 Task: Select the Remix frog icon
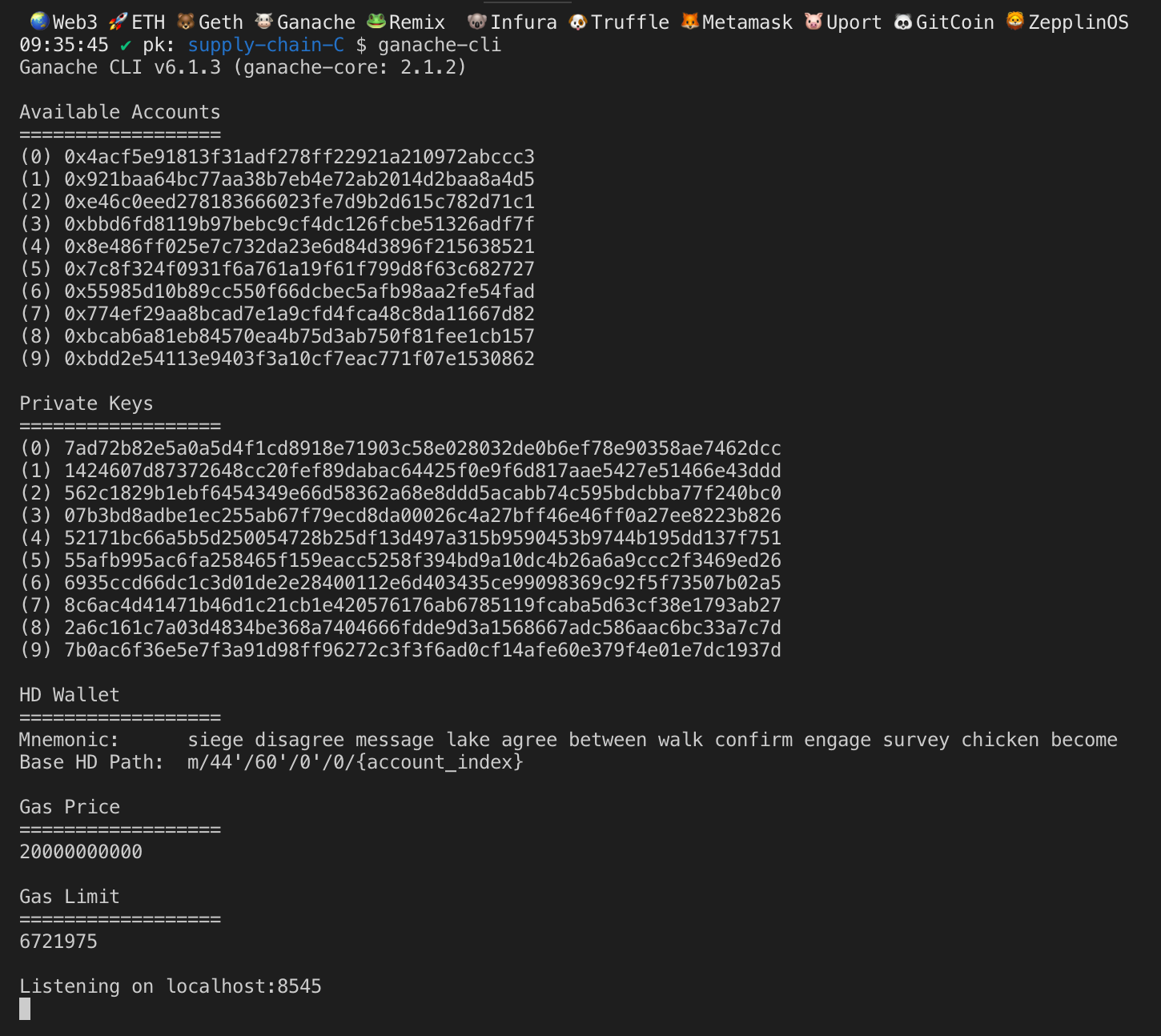(376, 22)
